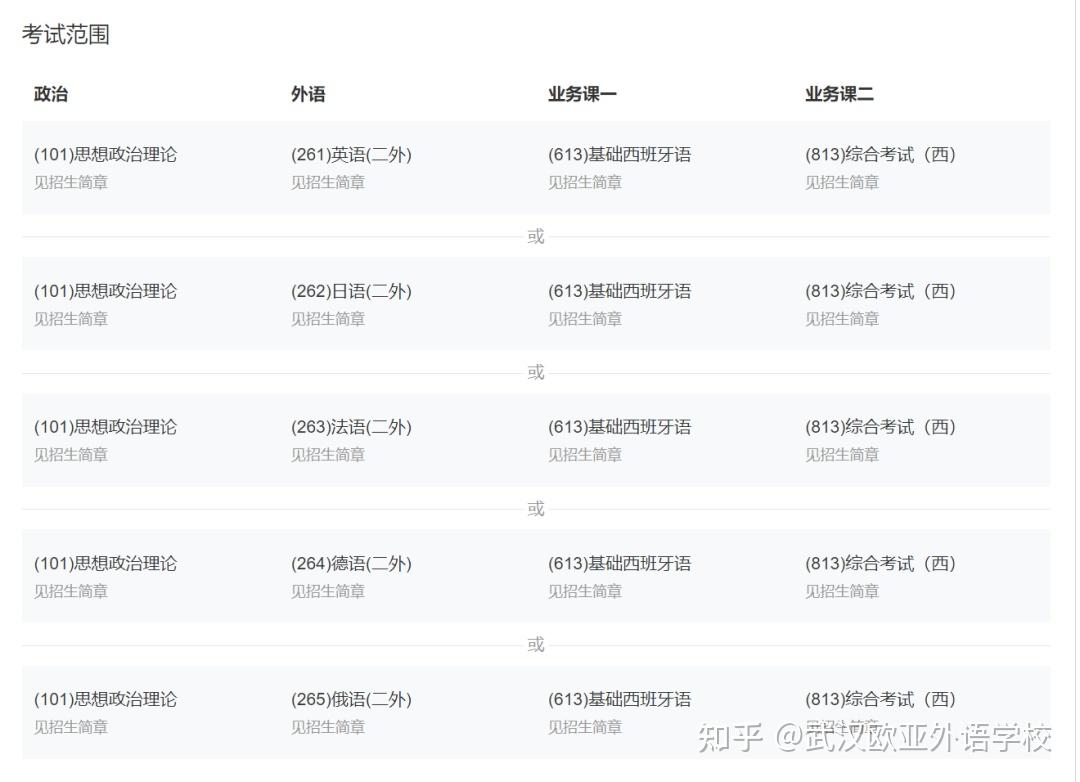Click (101)思想政治理论 in the 法语(二外) row
The width and height of the screenshot is (1080, 782).
point(105,427)
